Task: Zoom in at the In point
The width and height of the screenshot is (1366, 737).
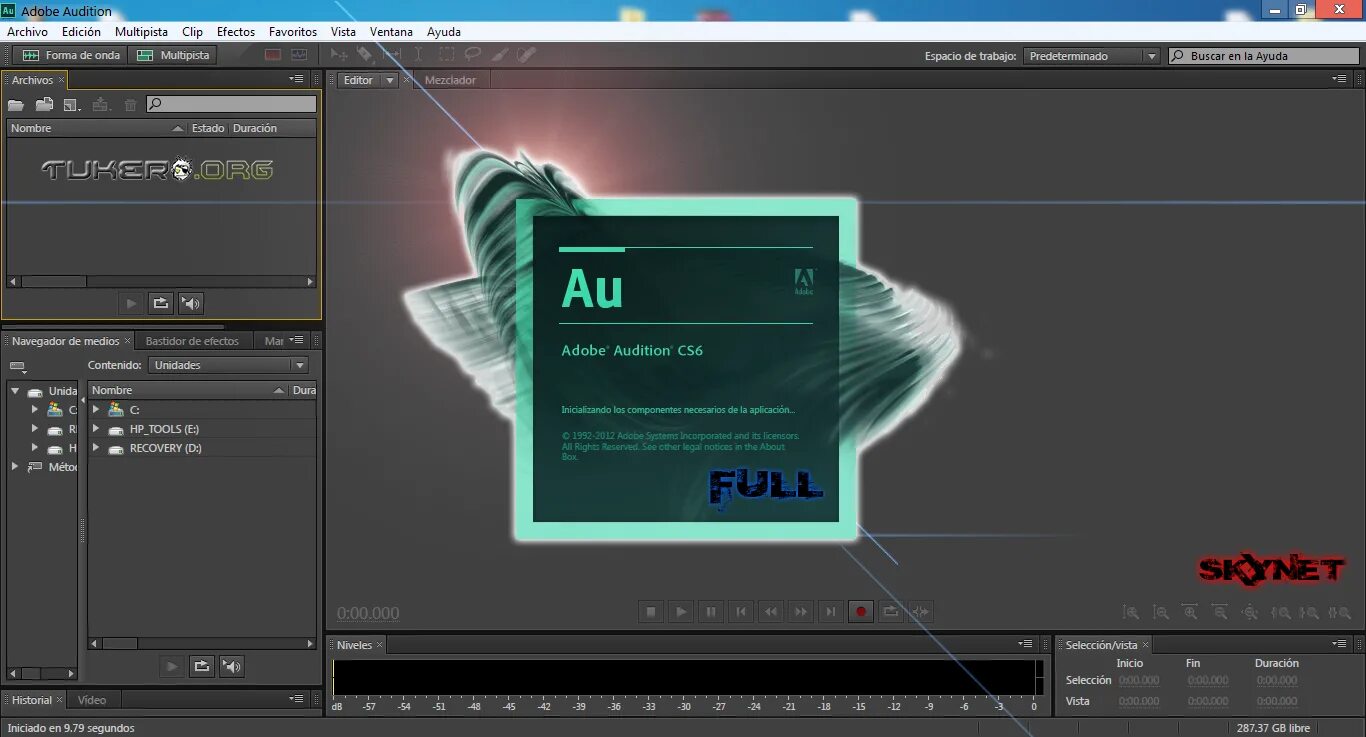Action: pyautogui.click(x=1280, y=612)
